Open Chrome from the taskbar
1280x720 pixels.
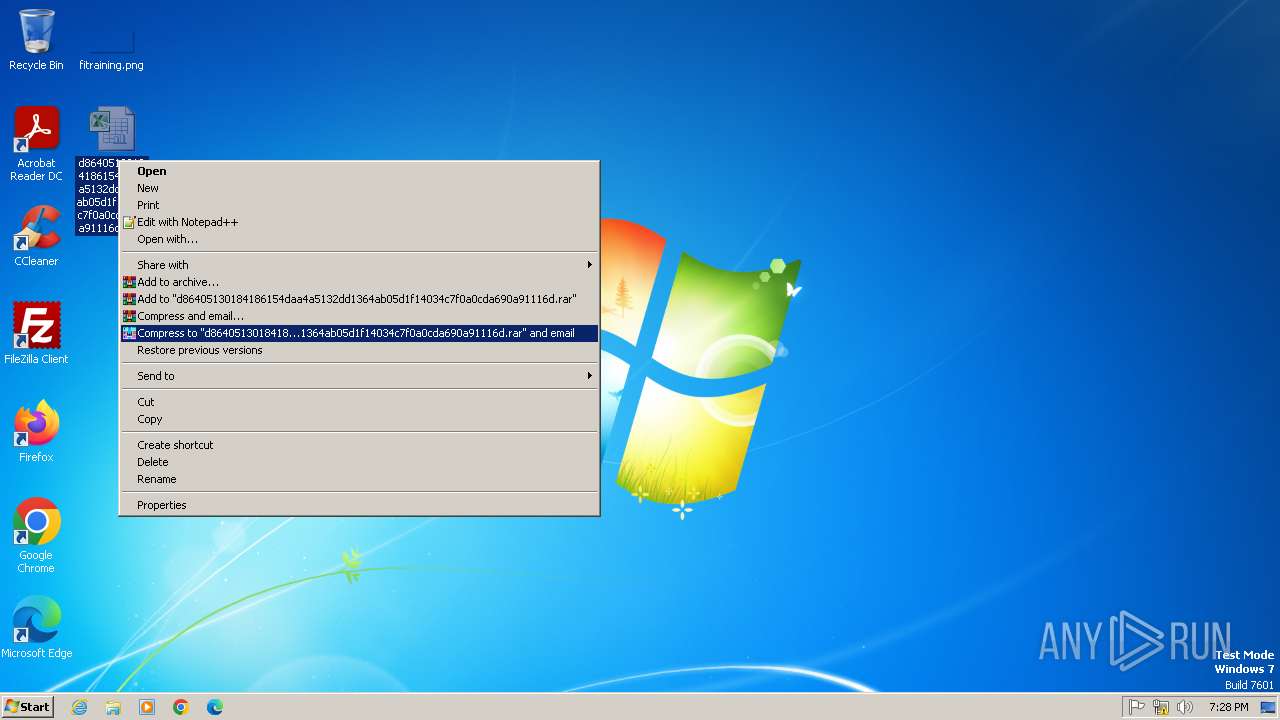[x=181, y=707]
